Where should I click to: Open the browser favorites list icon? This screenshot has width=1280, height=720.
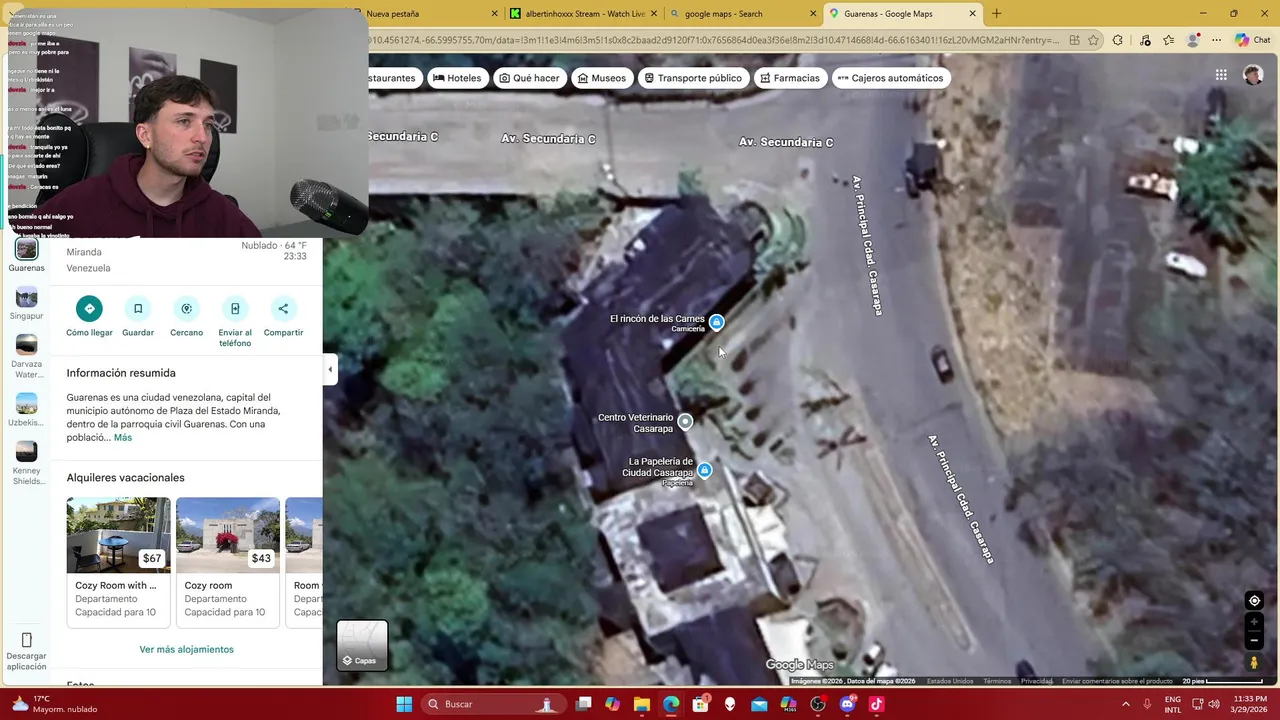click(x=1168, y=40)
